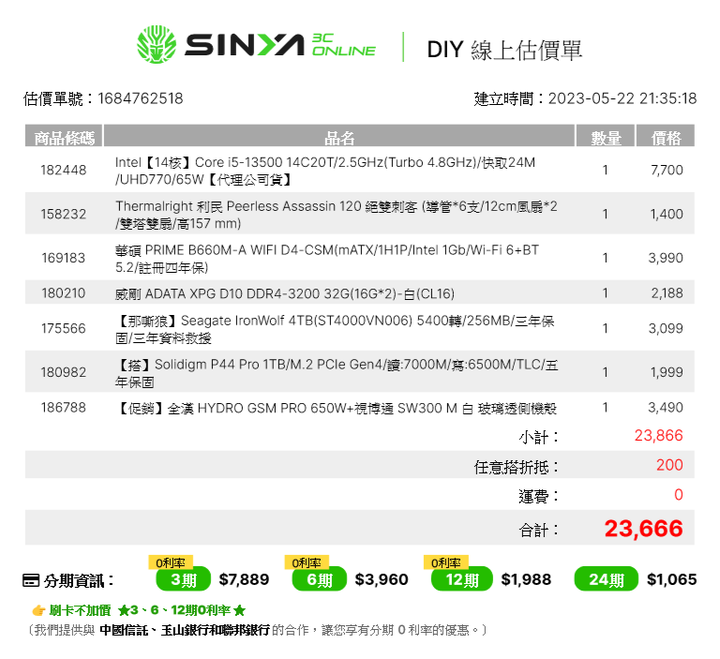The image size is (720, 659).
Task: Click the bold 中國信託 bank name
Action: [124, 630]
